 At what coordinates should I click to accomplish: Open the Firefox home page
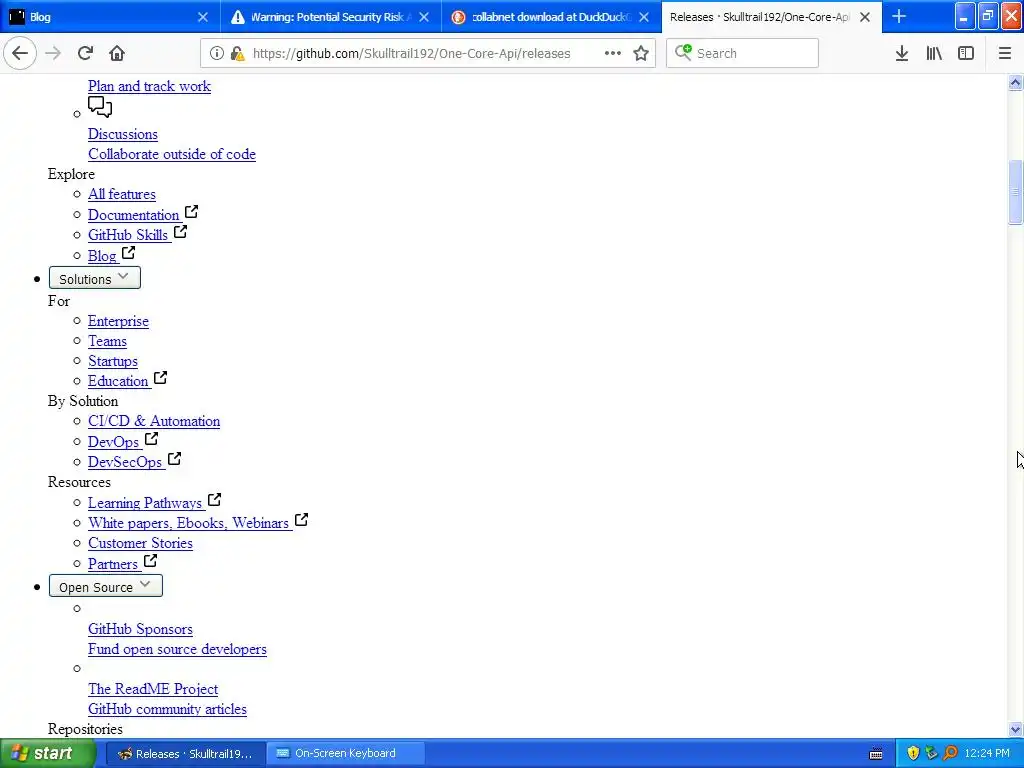tap(117, 54)
